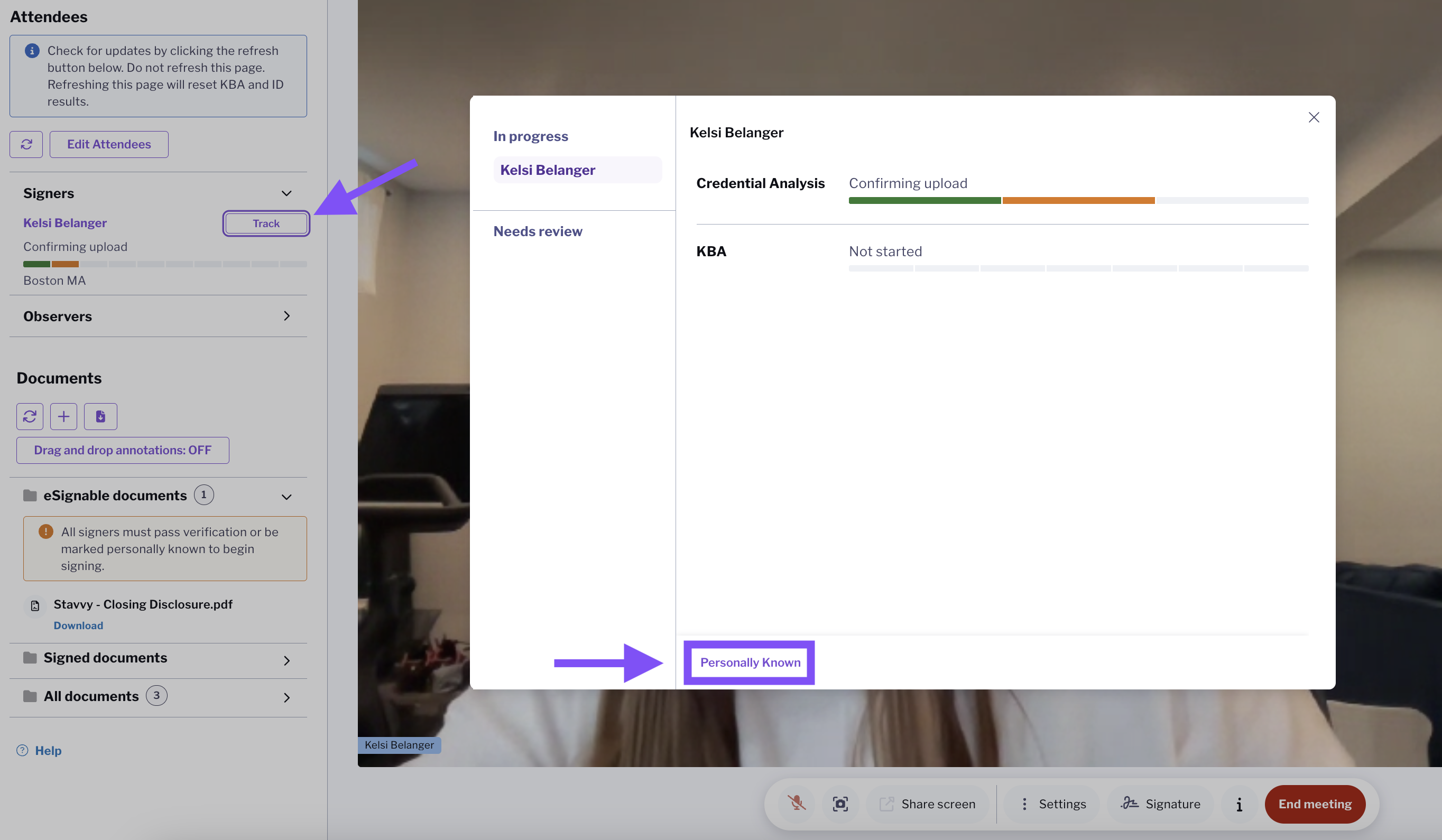Download the Stavvy Closing Disclosure pdf
The height and width of the screenshot is (840, 1442).
pyautogui.click(x=78, y=626)
